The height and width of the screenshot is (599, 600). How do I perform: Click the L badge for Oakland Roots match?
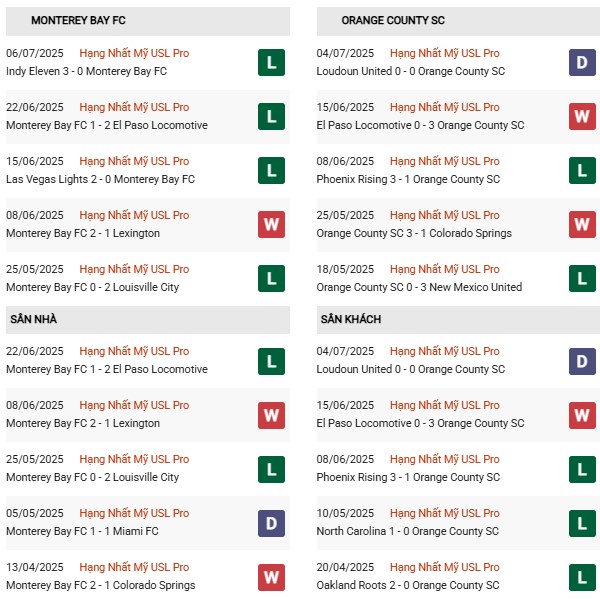[582, 577]
